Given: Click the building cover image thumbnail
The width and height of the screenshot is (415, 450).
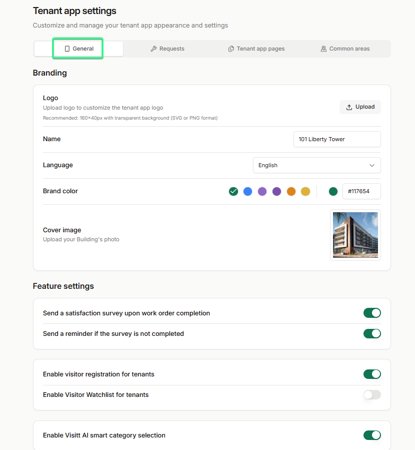Looking at the screenshot, I should pos(355,235).
